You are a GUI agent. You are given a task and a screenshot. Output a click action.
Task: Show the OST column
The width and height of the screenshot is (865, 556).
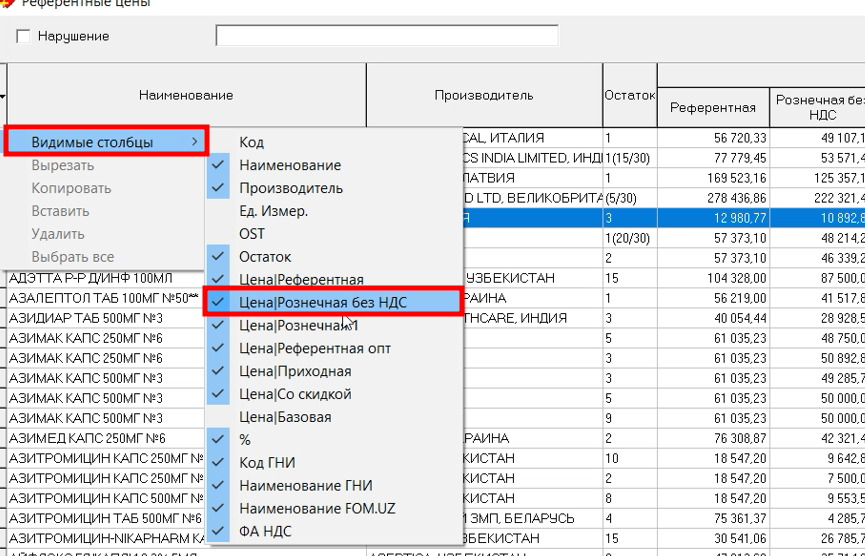click(334, 234)
